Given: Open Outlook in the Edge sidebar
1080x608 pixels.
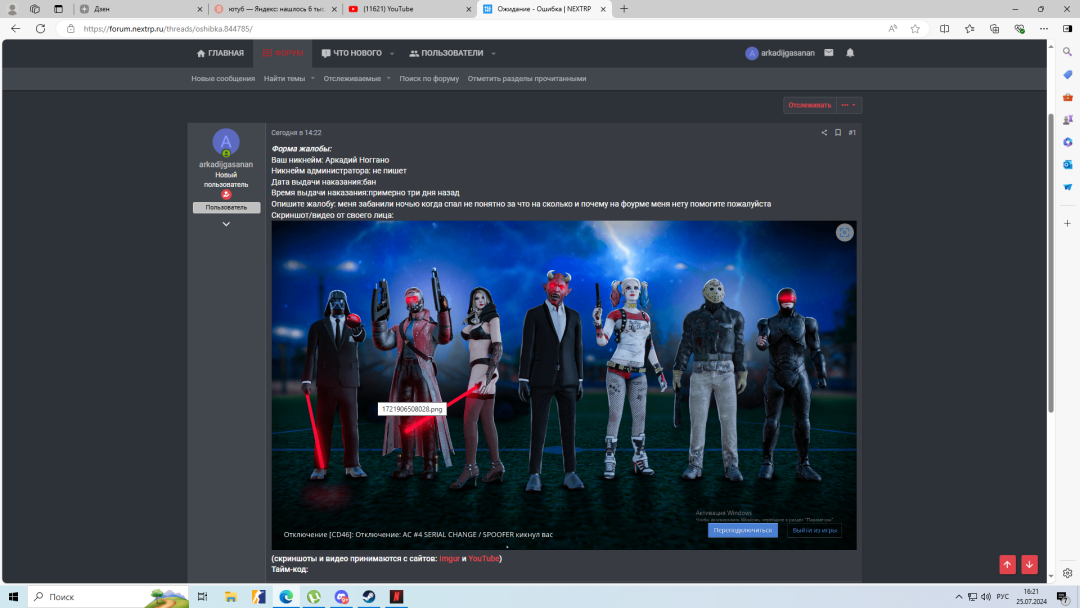Looking at the screenshot, I should [1068, 165].
